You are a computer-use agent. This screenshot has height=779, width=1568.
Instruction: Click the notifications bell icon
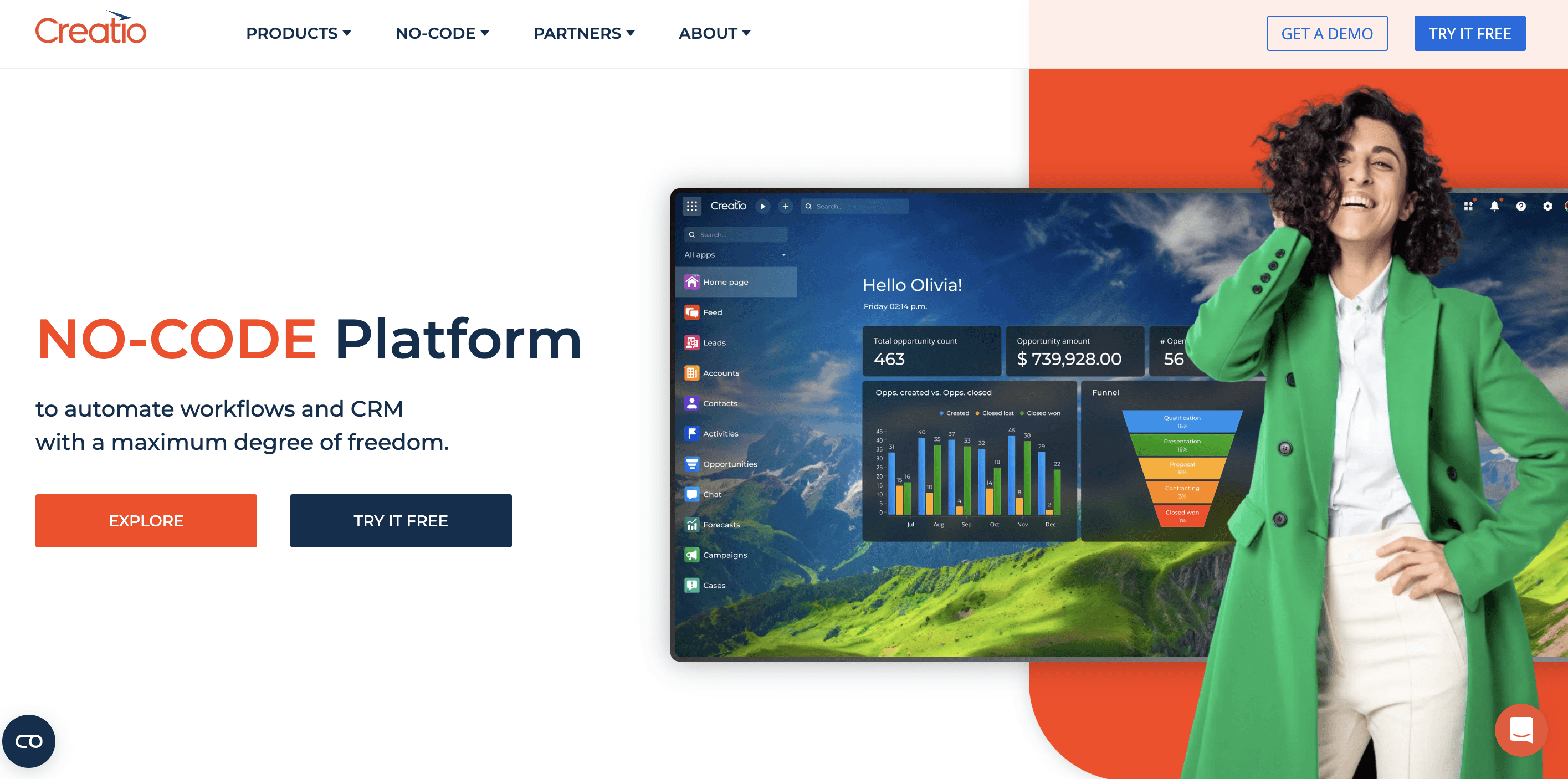point(1494,206)
